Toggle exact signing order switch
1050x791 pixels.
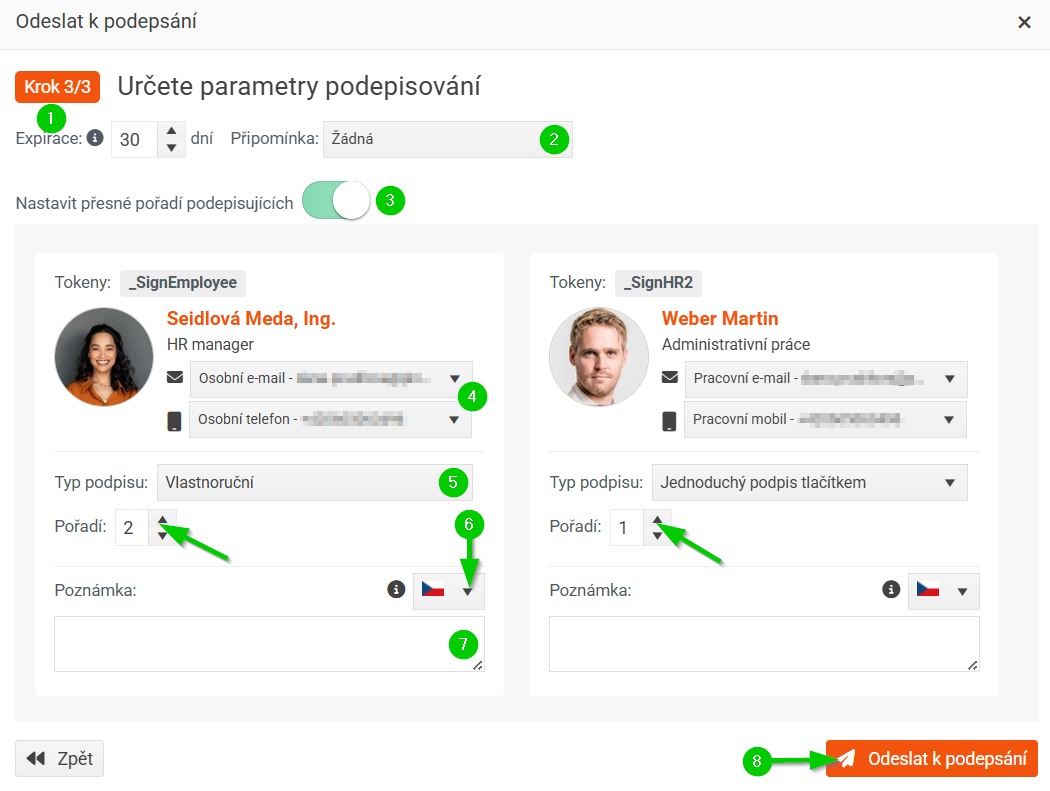click(336, 200)
